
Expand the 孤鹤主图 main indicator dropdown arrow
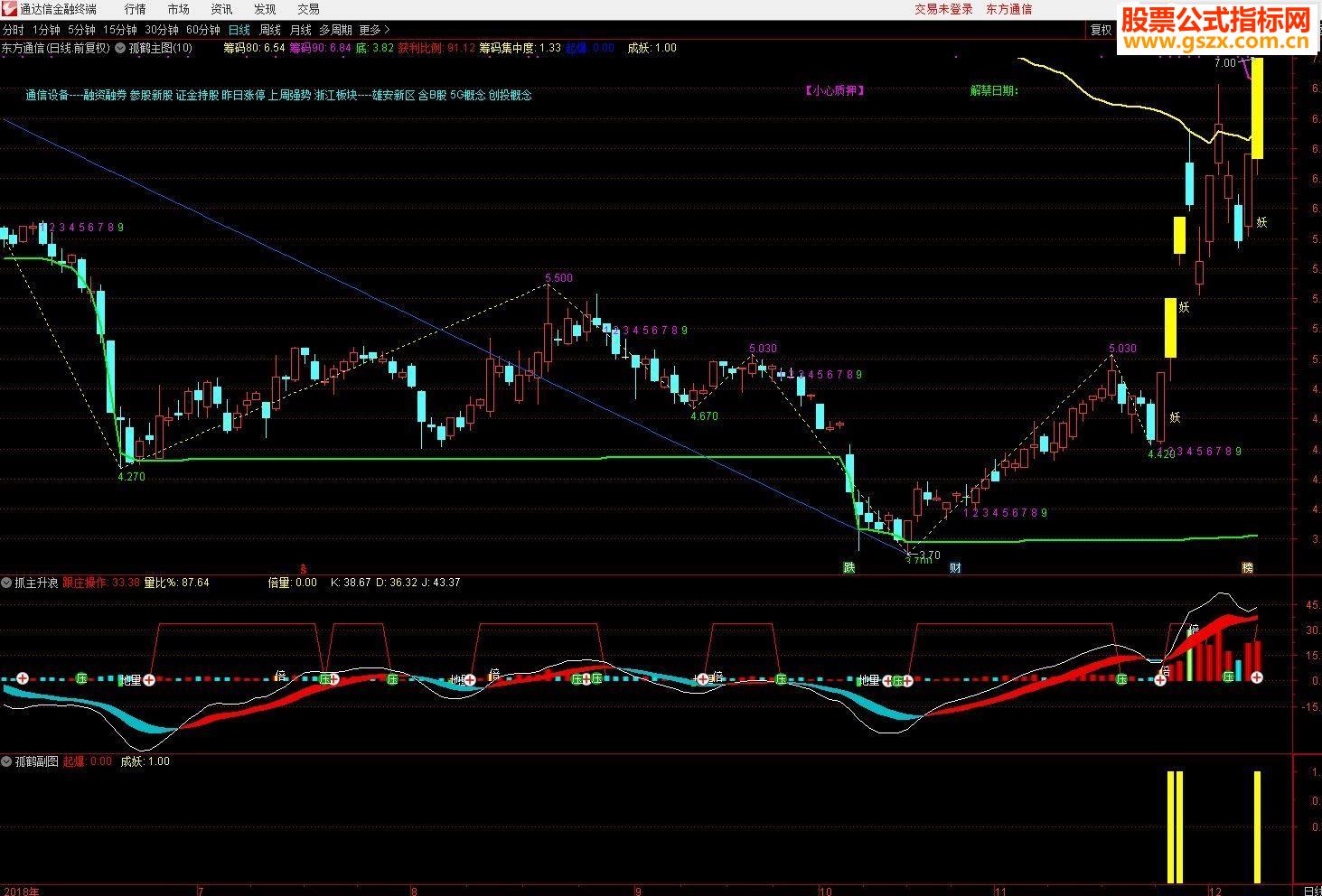(120, 48)
